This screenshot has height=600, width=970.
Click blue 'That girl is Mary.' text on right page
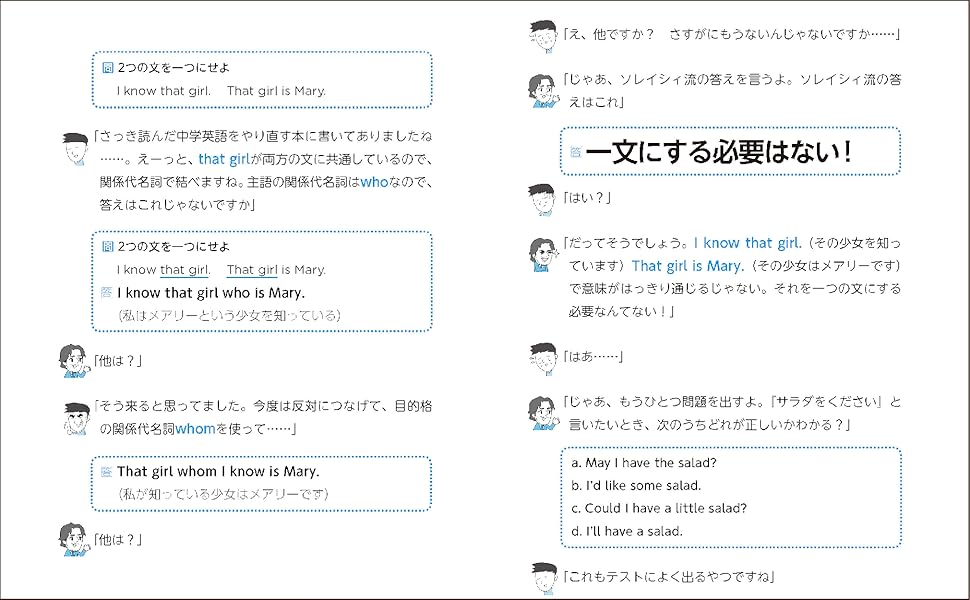[x=685, y=266]
